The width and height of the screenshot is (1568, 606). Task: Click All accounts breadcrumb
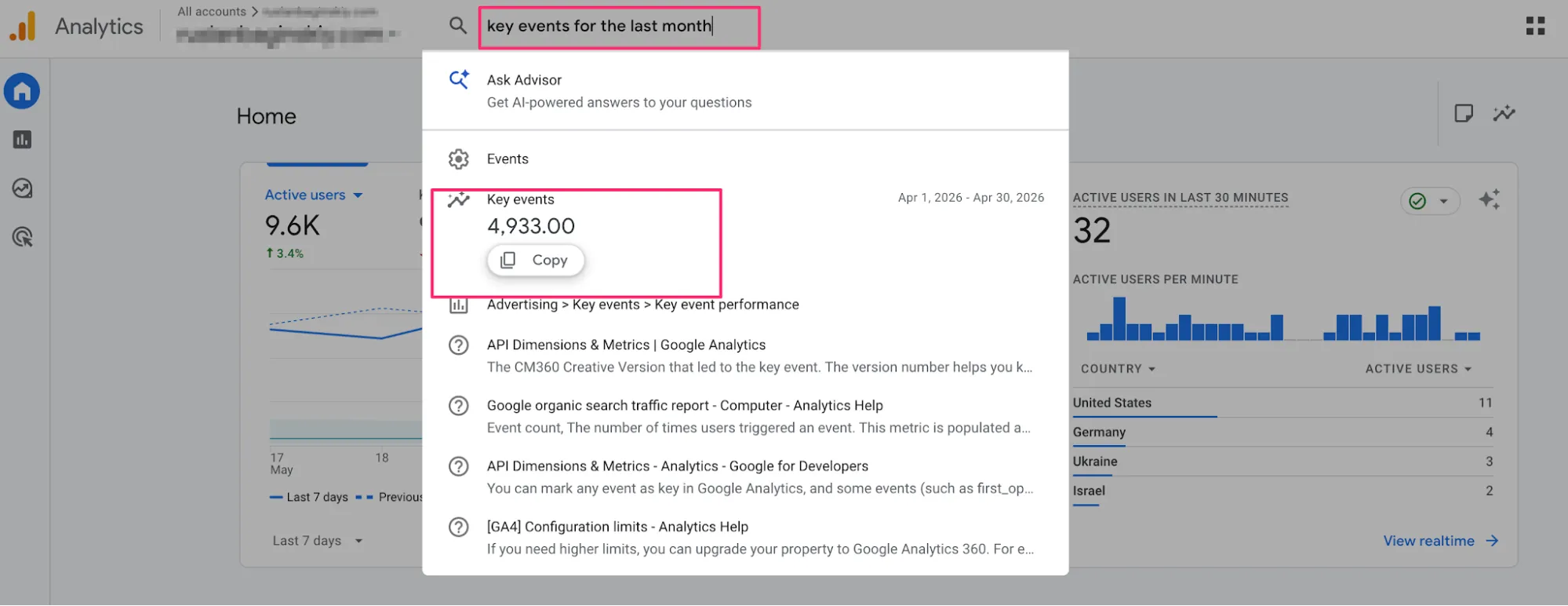[212, 12]
